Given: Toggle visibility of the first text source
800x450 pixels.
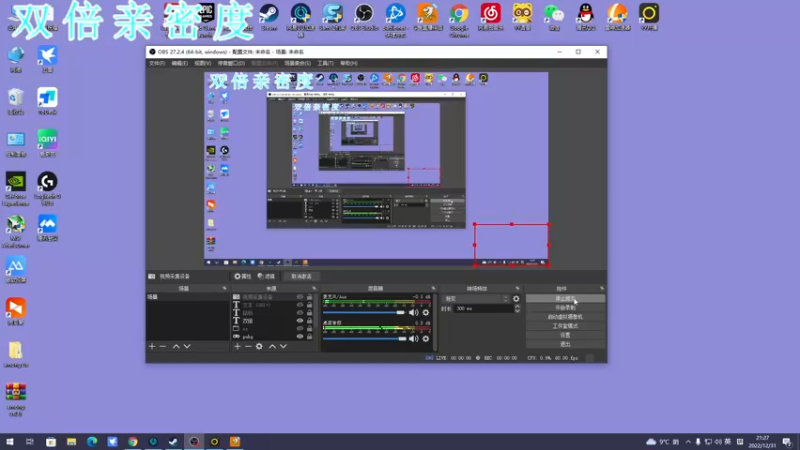Looking at the screenshot, I should (x=300, y=305).
